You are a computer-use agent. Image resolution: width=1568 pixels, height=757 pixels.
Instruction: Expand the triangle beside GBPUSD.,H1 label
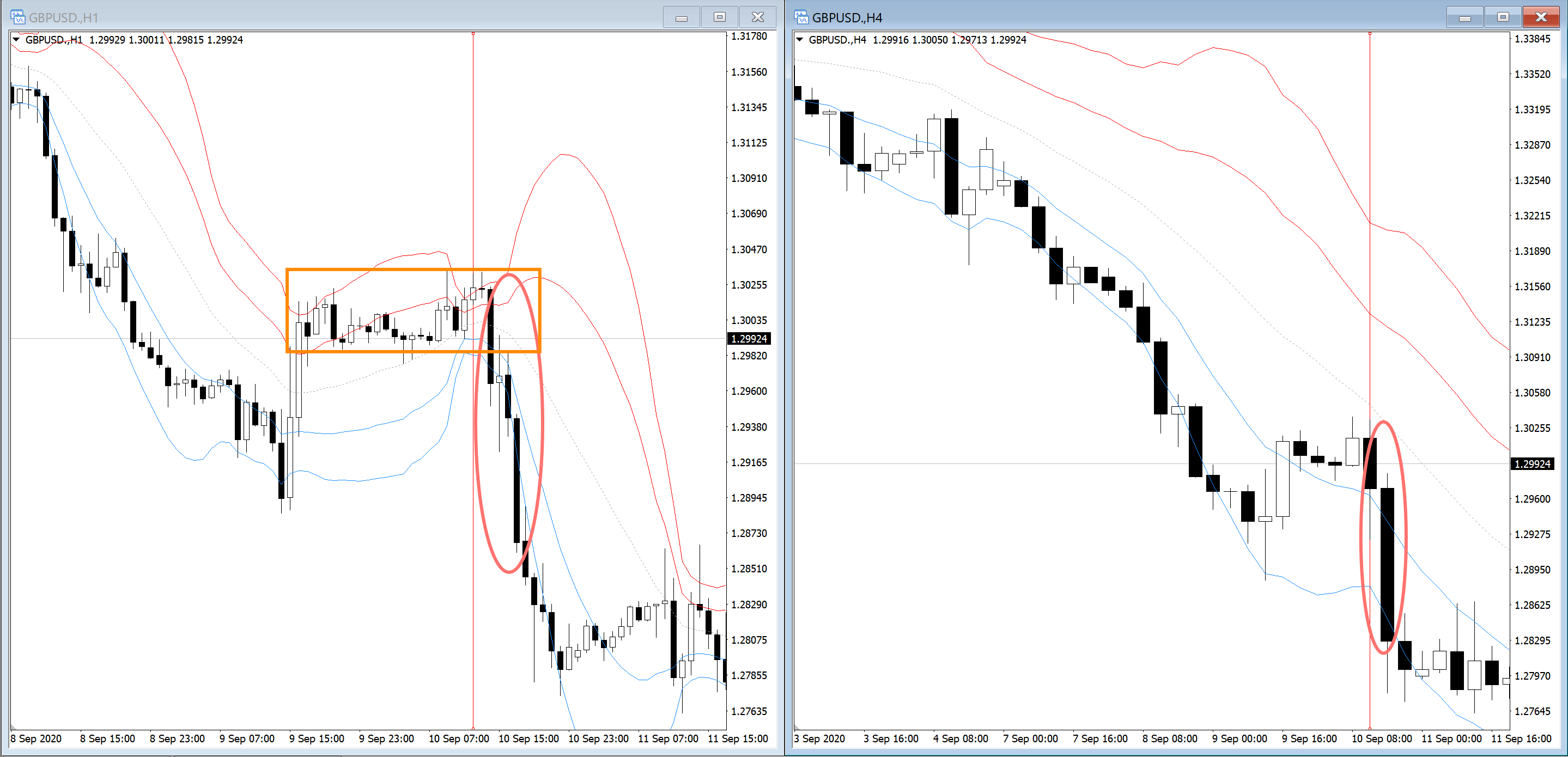16,40
